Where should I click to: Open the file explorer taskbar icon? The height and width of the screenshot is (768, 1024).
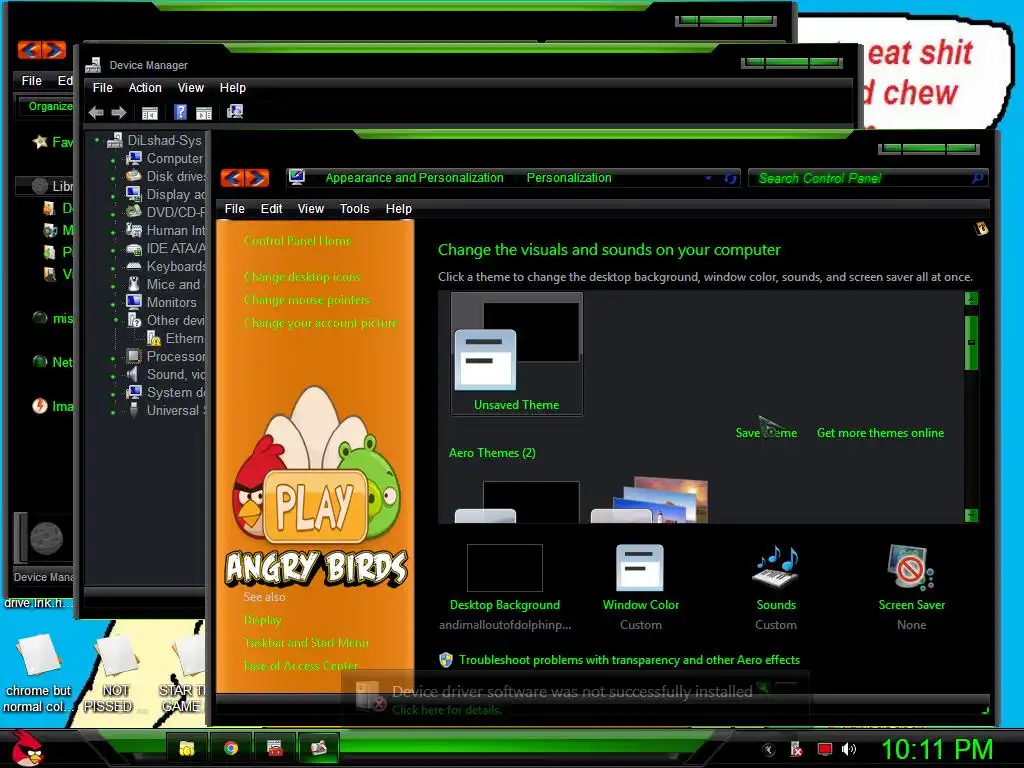pos(187,748)
